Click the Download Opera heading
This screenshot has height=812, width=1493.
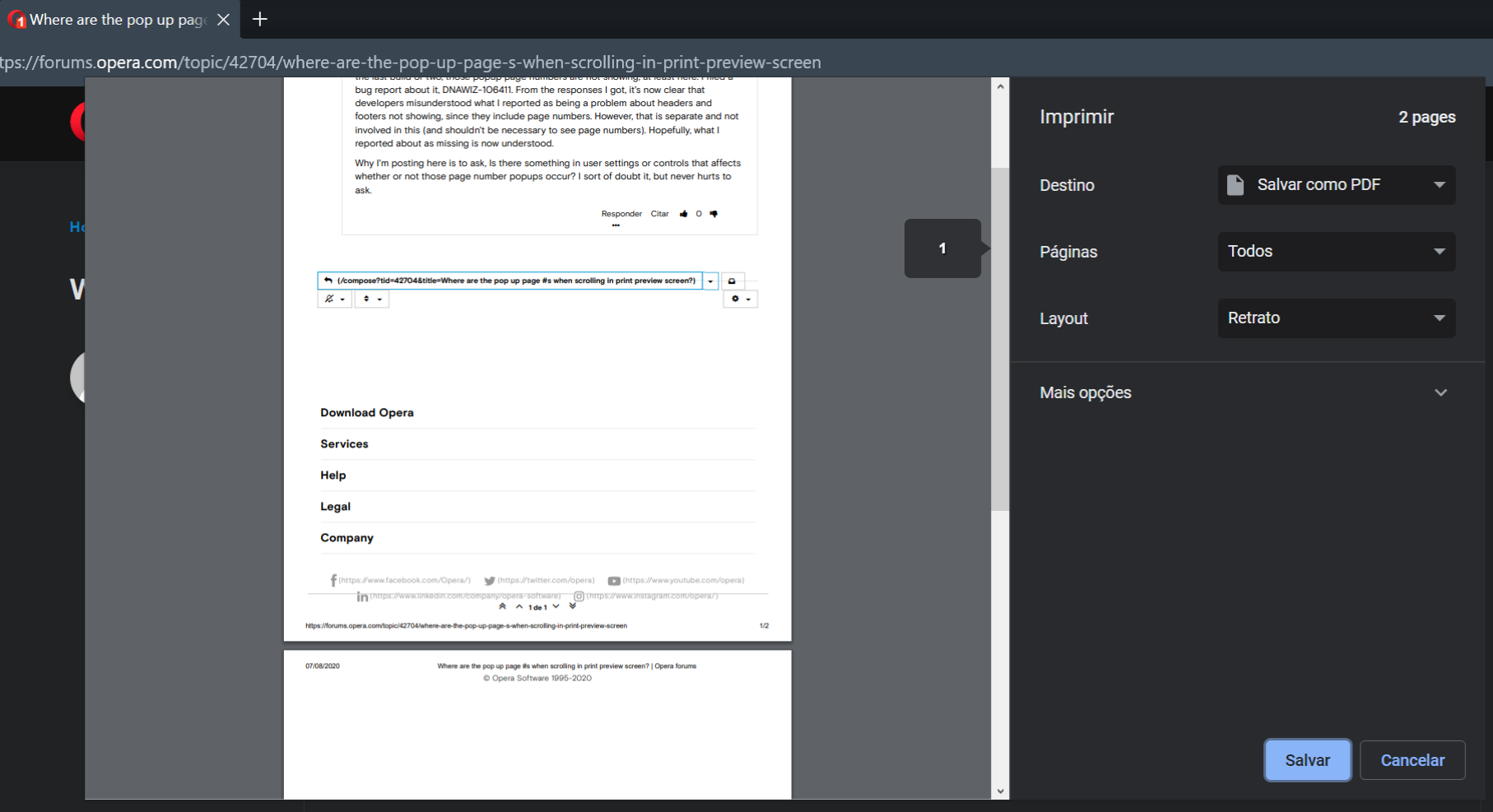click(x=367, y=413)
